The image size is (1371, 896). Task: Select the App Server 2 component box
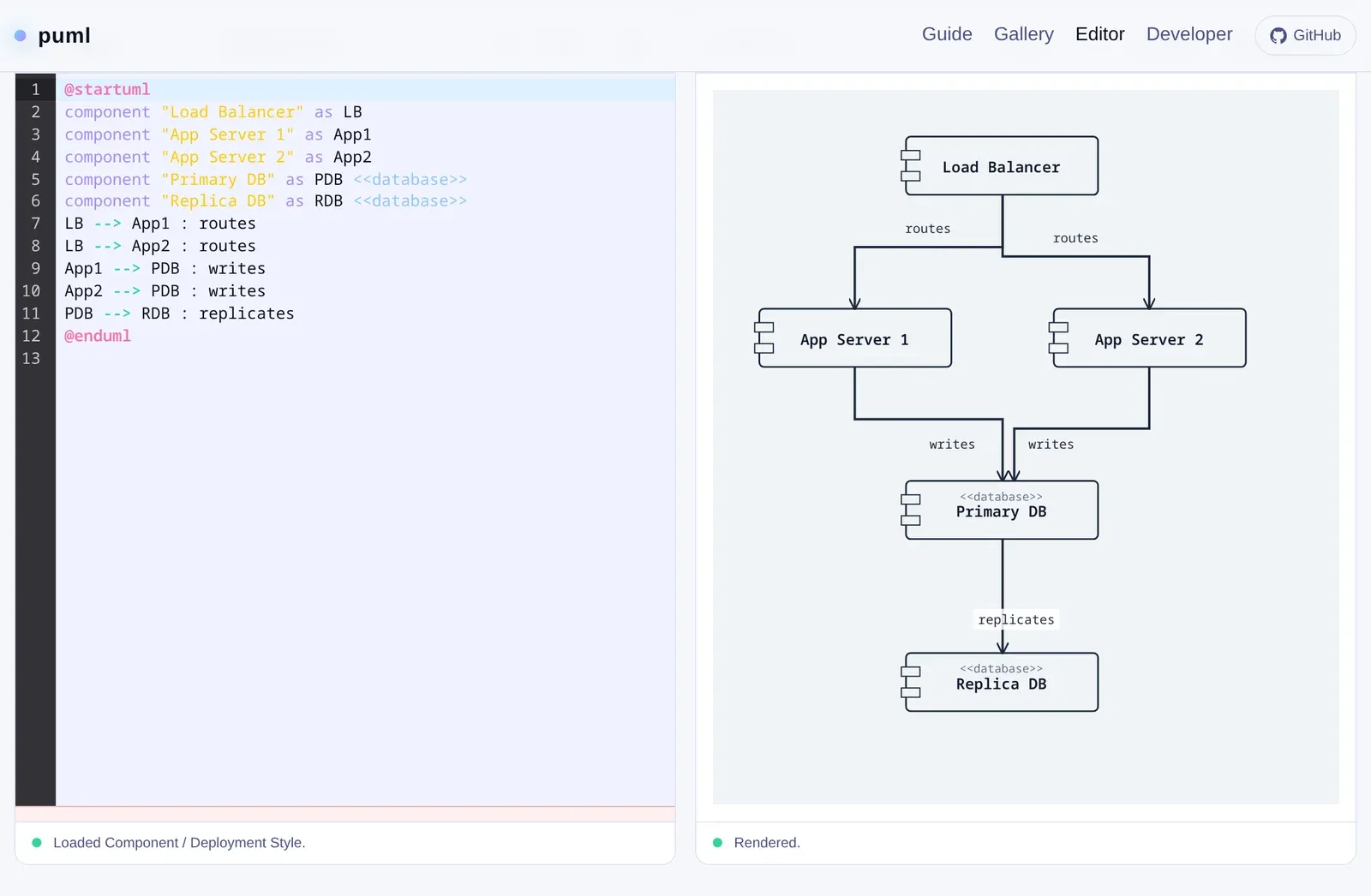tap(1149, 338)
